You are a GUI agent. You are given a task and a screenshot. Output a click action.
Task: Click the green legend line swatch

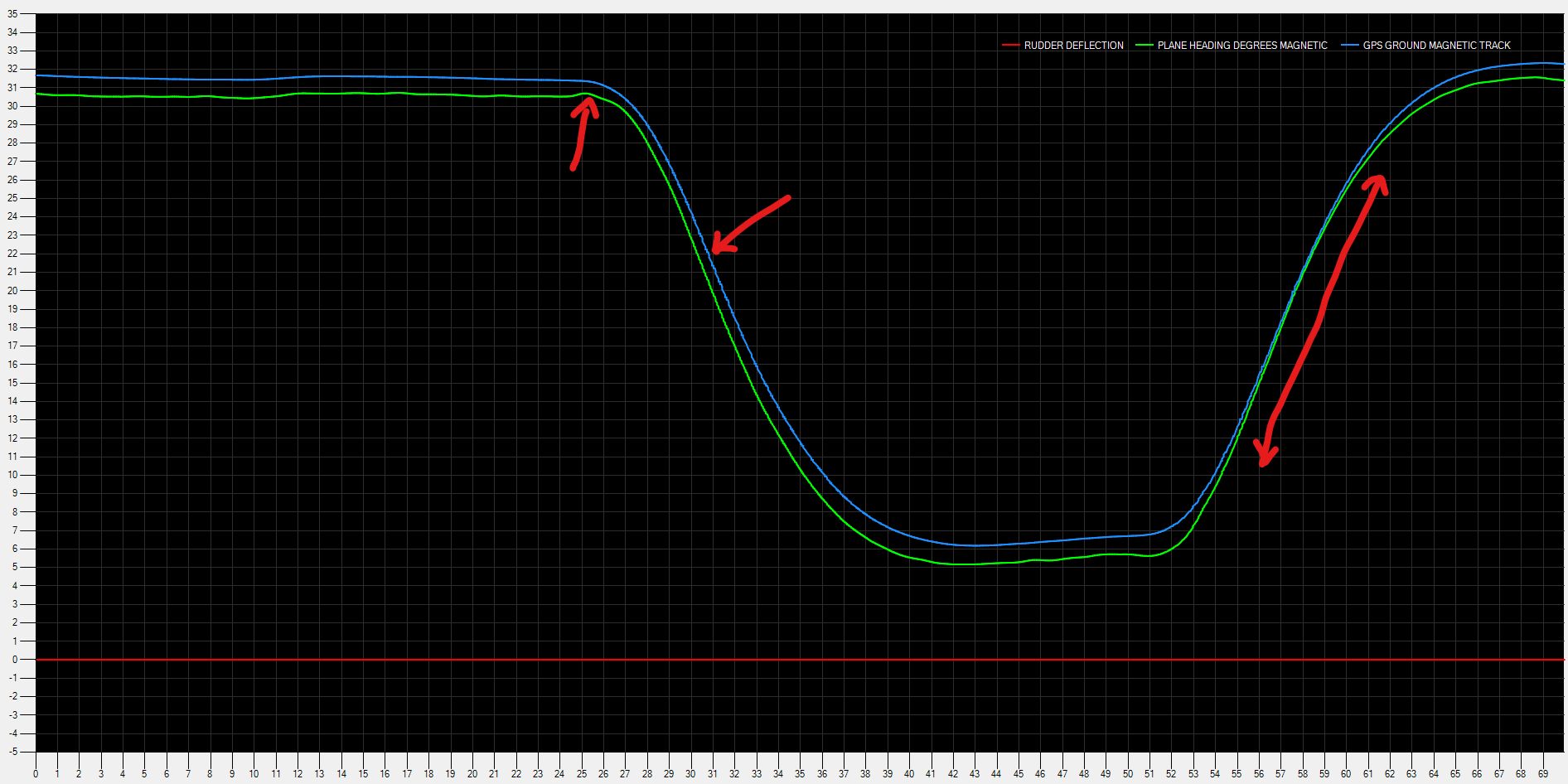pyautogui.click(x=1144, y=46)
